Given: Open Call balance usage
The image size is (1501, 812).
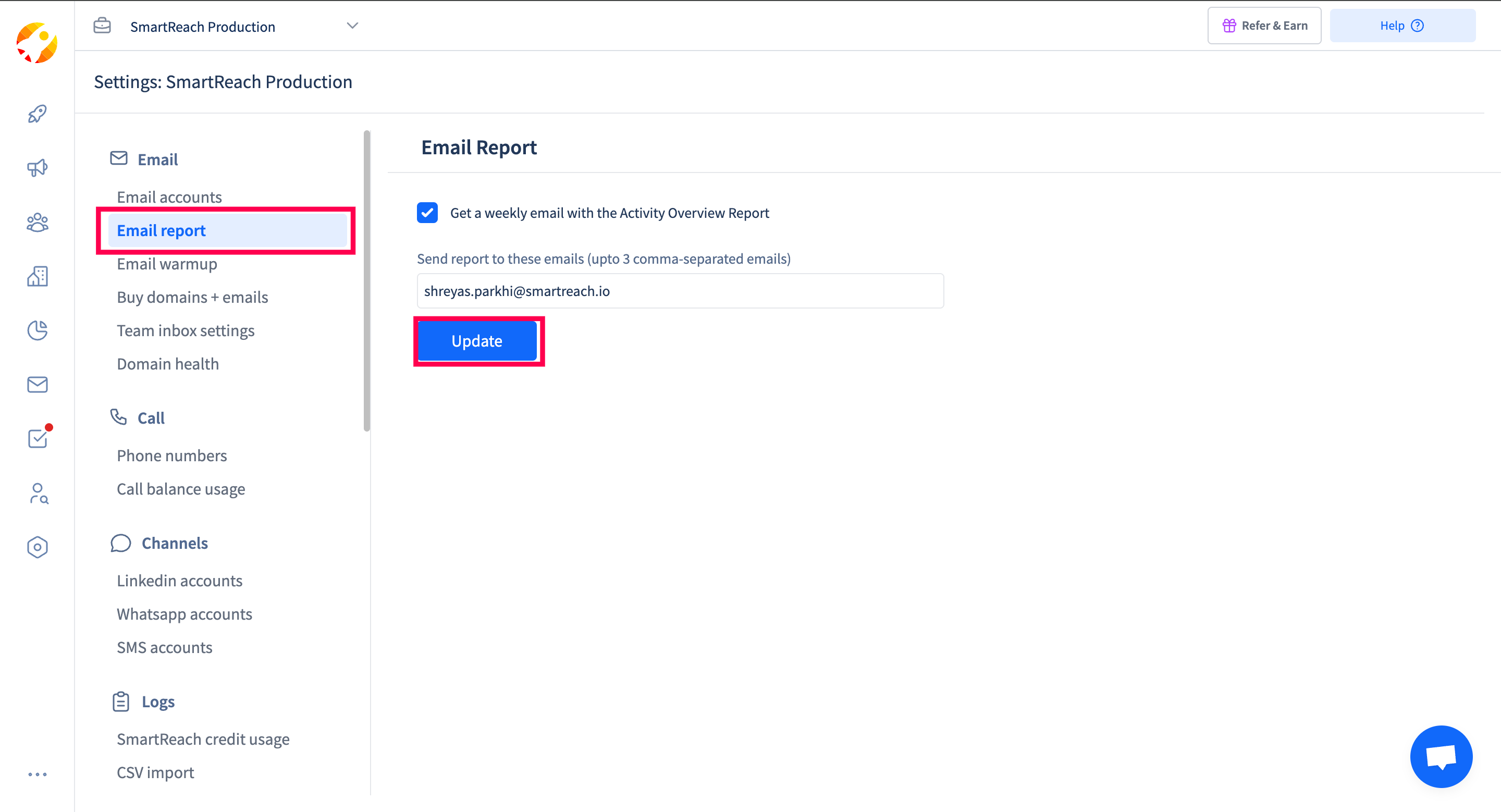Looking at the screenshot, I should pyautogui.click(x=181, y=489).
